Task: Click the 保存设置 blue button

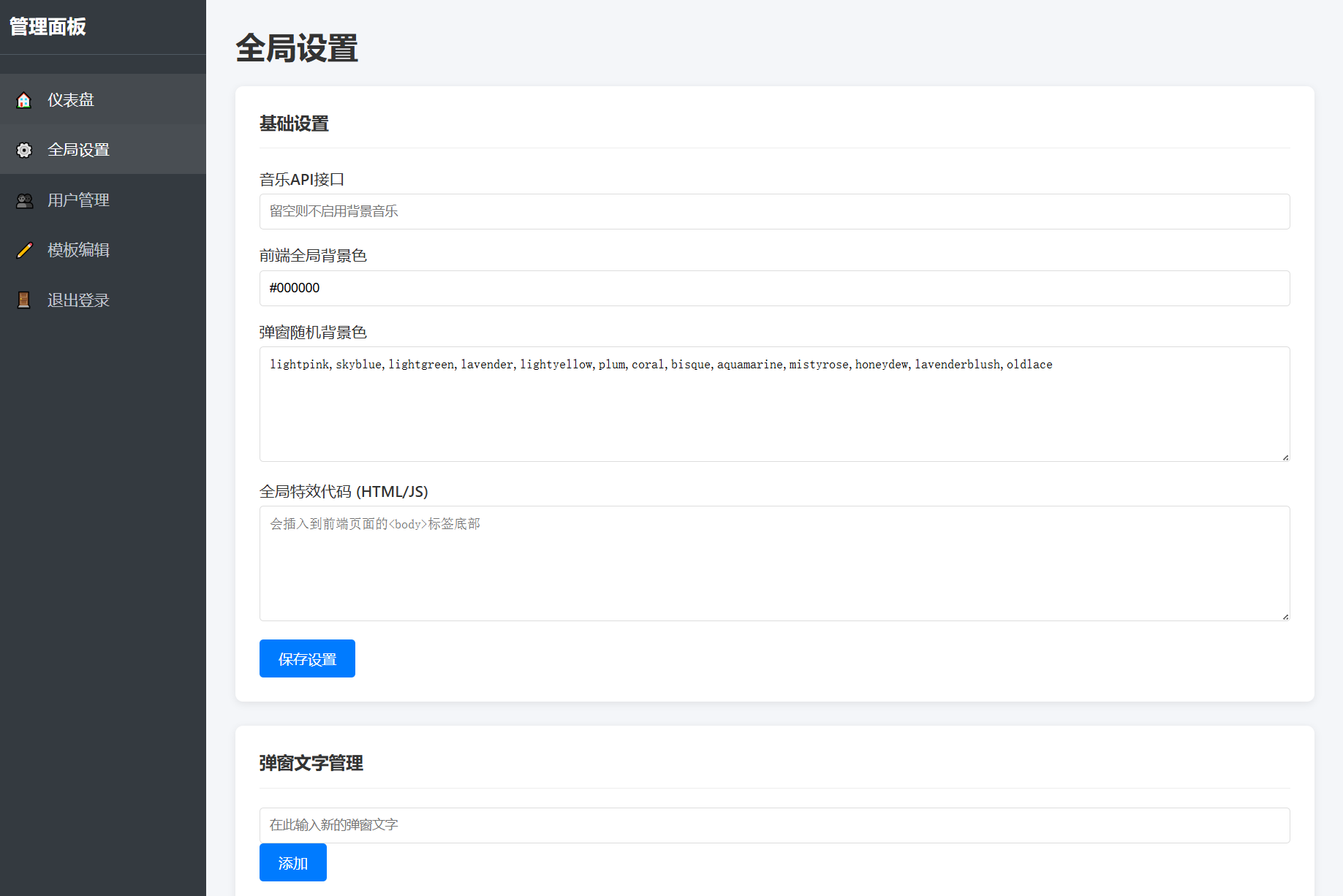Action: point(306,658)
